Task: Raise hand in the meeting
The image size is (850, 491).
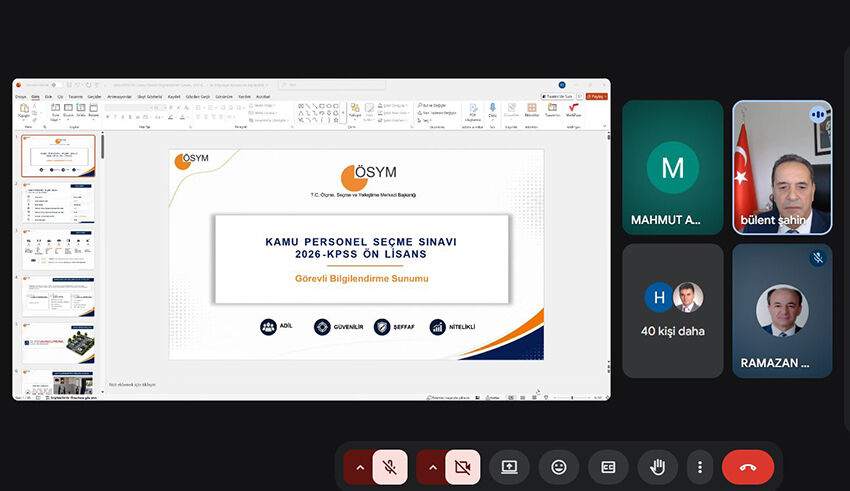Action: pos(658,467)
